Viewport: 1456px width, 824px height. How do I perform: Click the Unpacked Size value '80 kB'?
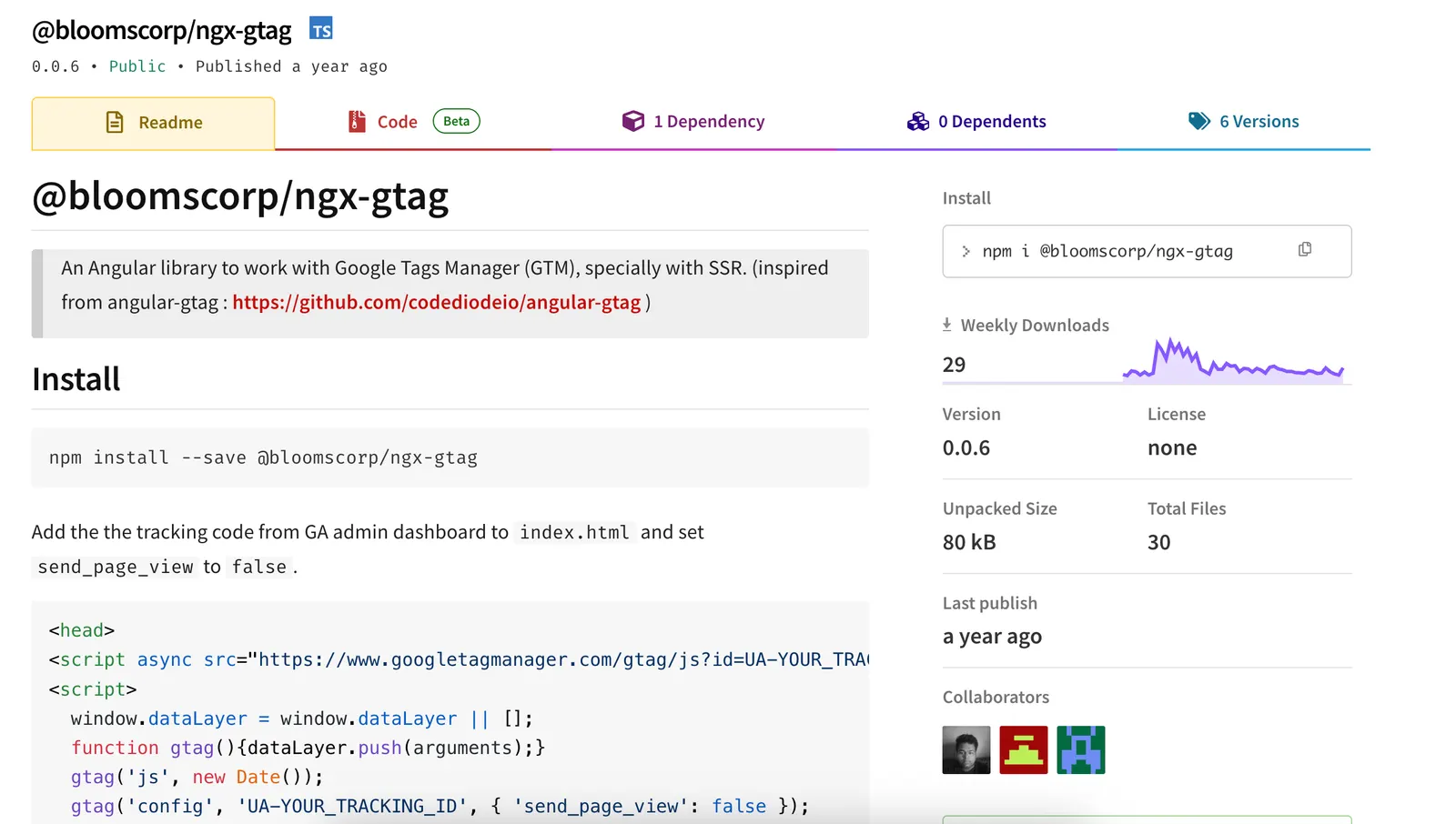969,542
